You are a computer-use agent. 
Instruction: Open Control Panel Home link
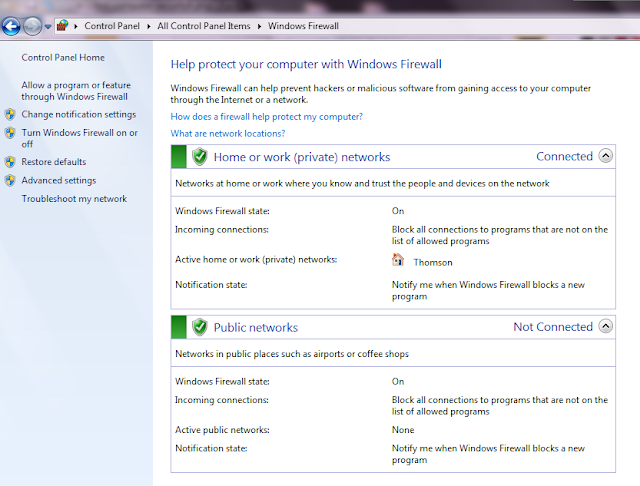63,58
